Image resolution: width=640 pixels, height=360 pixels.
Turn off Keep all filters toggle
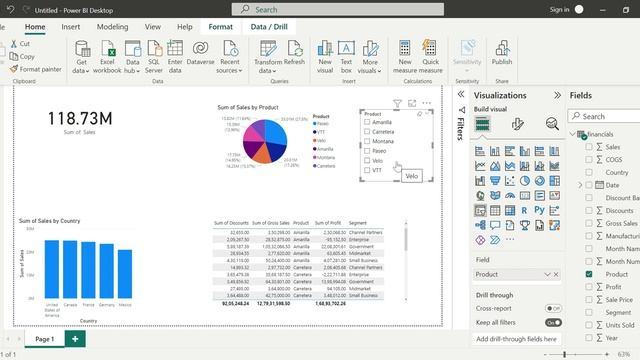click(x=553, y=323)
